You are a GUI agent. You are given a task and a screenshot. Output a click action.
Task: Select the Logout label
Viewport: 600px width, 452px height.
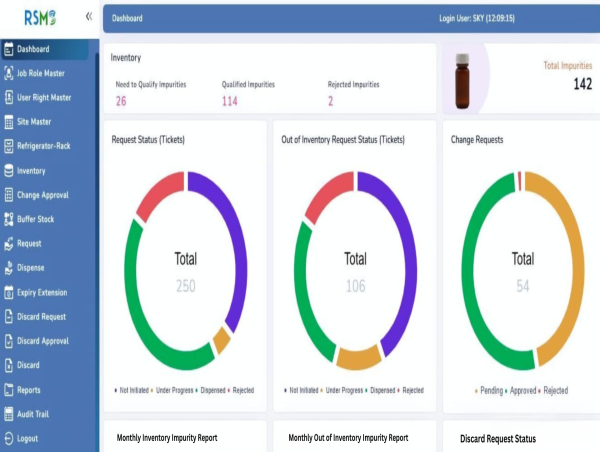point(28,439)
